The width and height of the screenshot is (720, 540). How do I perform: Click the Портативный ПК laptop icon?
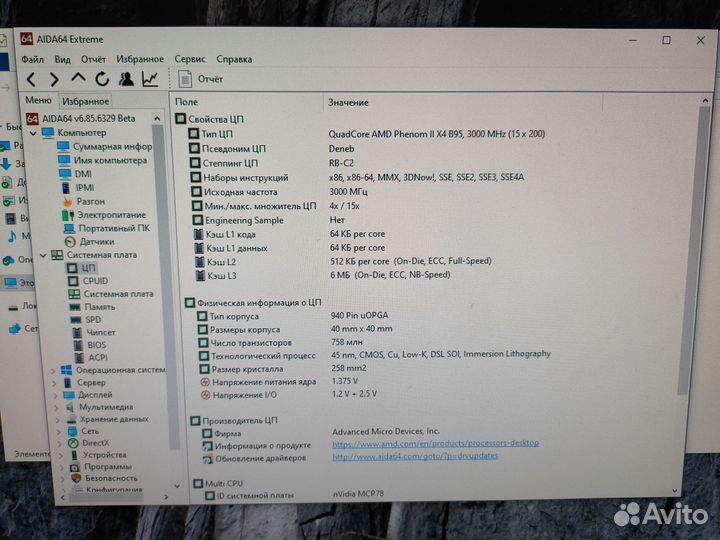click(x=69, y=228)
